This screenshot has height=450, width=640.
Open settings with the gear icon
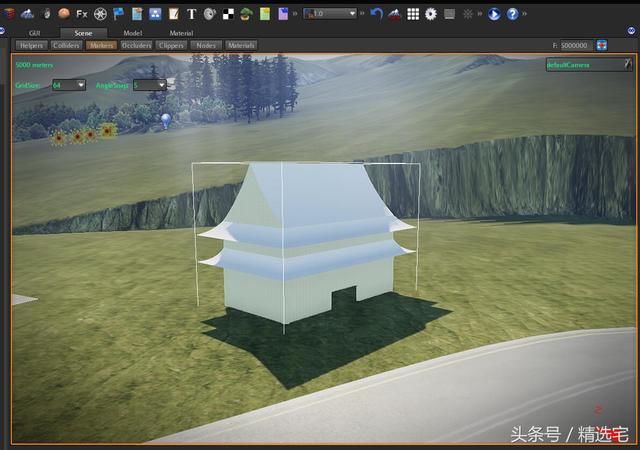431,14
